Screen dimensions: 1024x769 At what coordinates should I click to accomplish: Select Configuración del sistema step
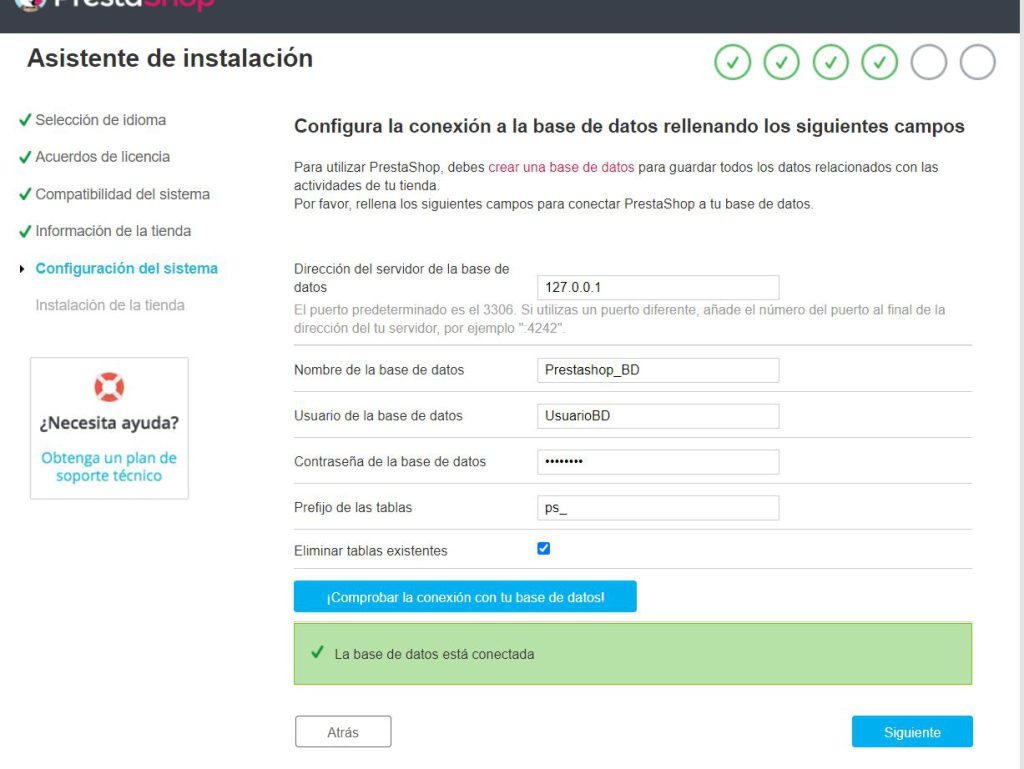127,268
